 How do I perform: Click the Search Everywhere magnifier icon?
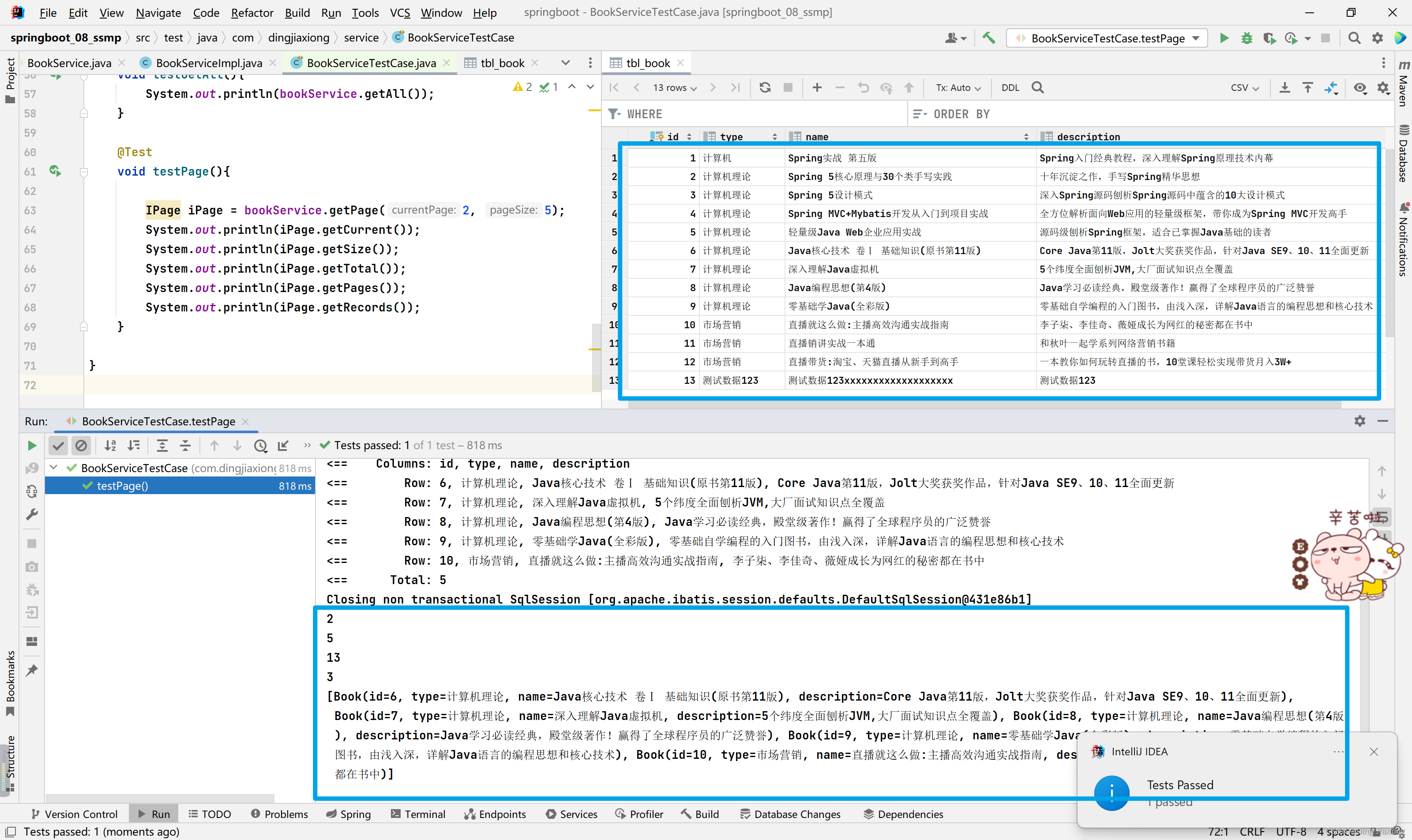pyautogui.click(x=1354, y=38)
